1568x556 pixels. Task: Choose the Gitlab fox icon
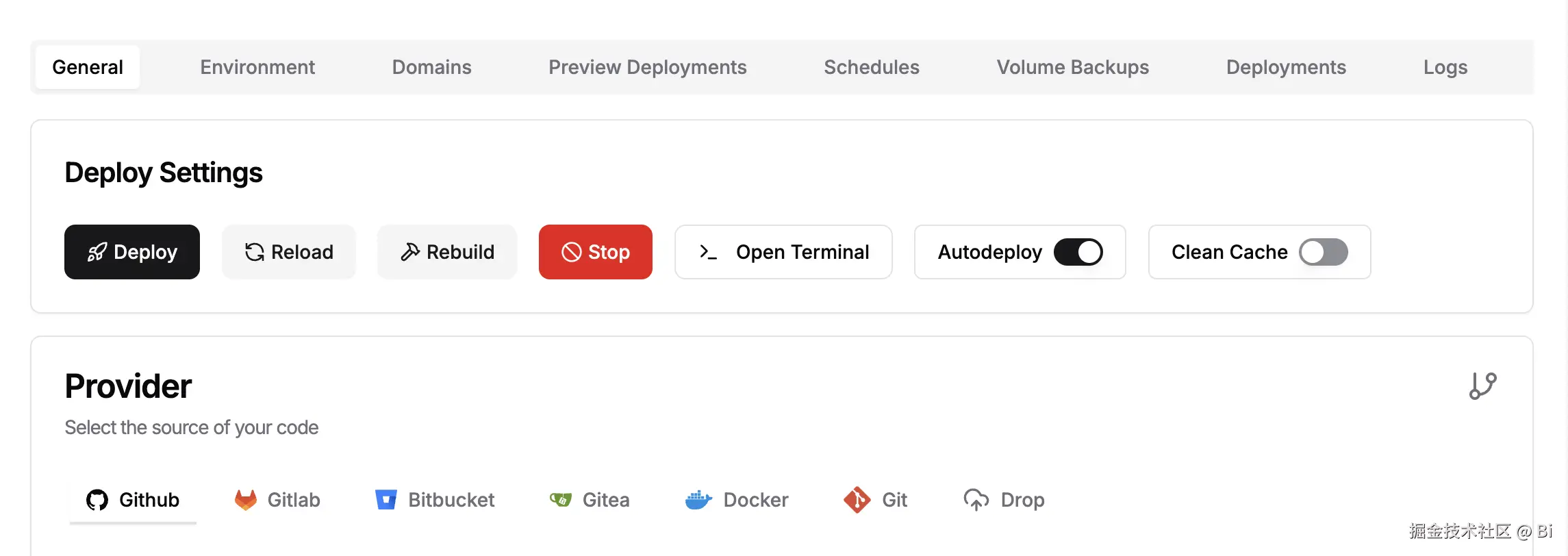(x=246, y=501)
